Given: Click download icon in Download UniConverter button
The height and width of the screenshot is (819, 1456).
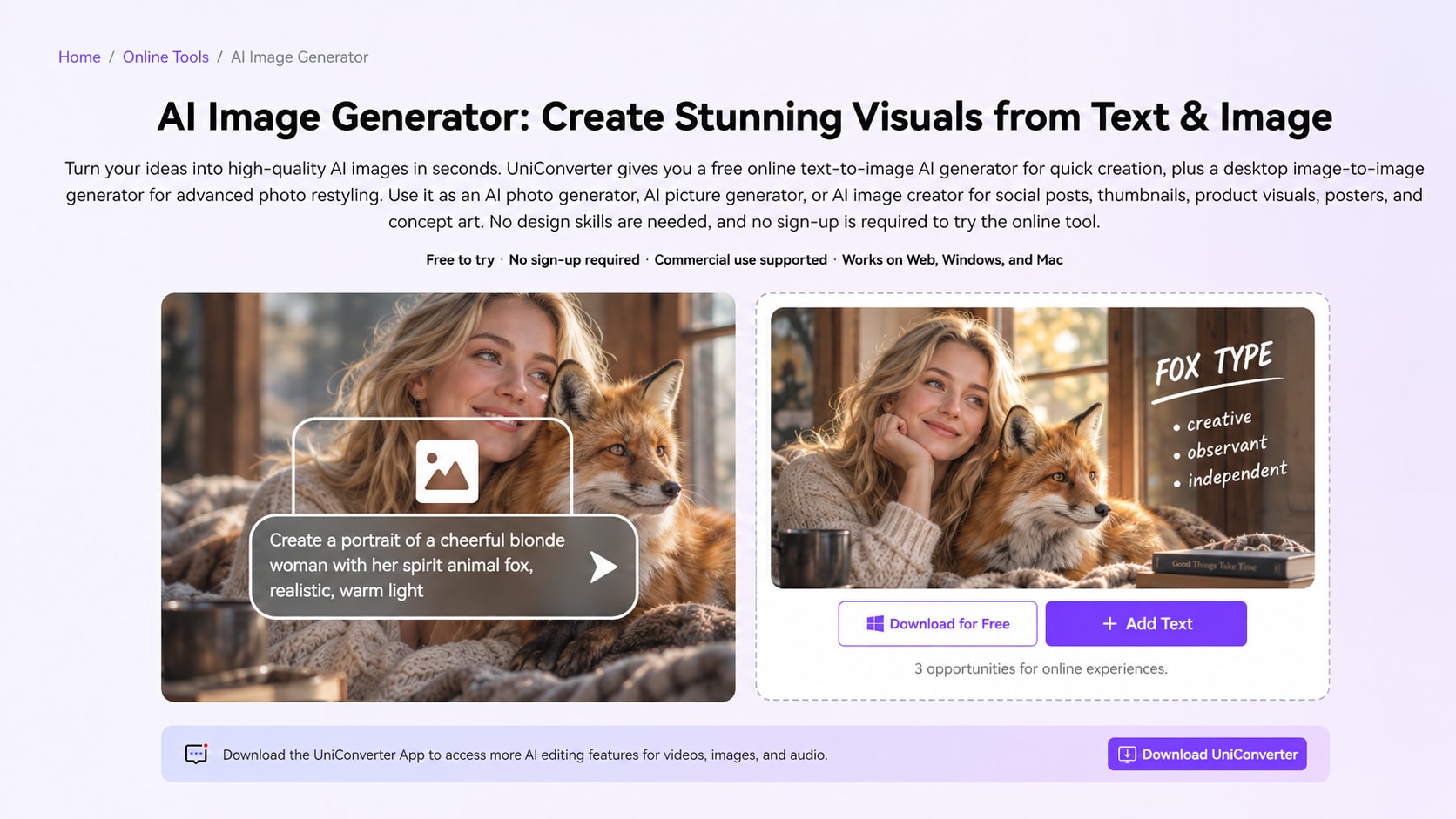Looking at the screenshot, I should click(x=1127, y=755).
